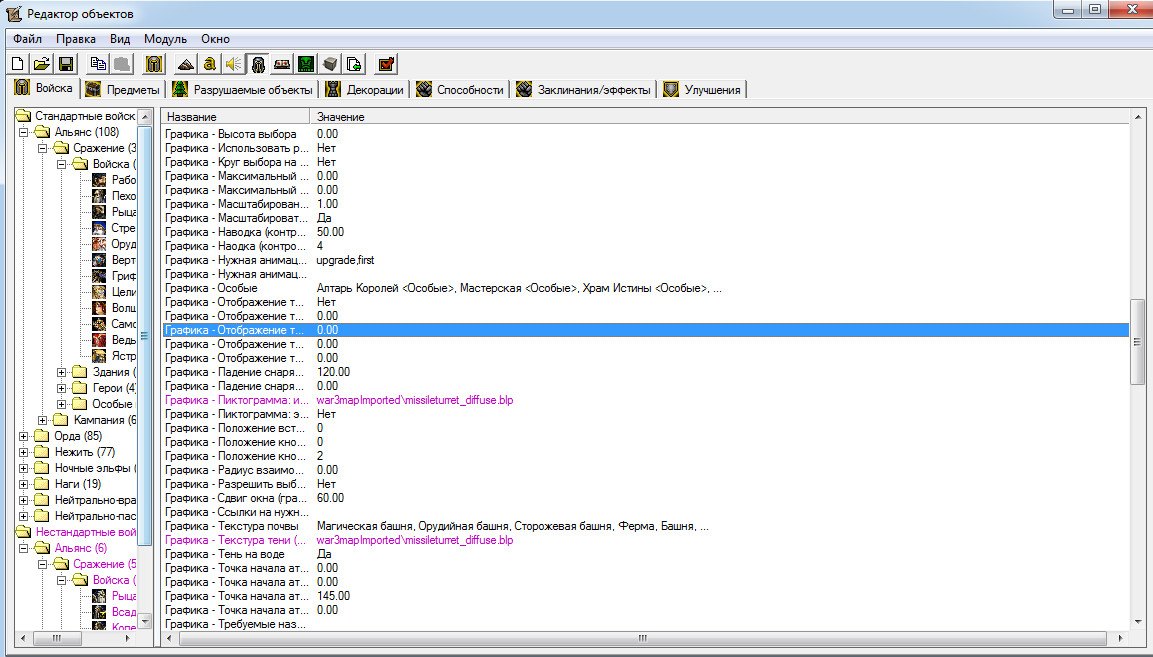Click the Open file toolbar icon

42,64
